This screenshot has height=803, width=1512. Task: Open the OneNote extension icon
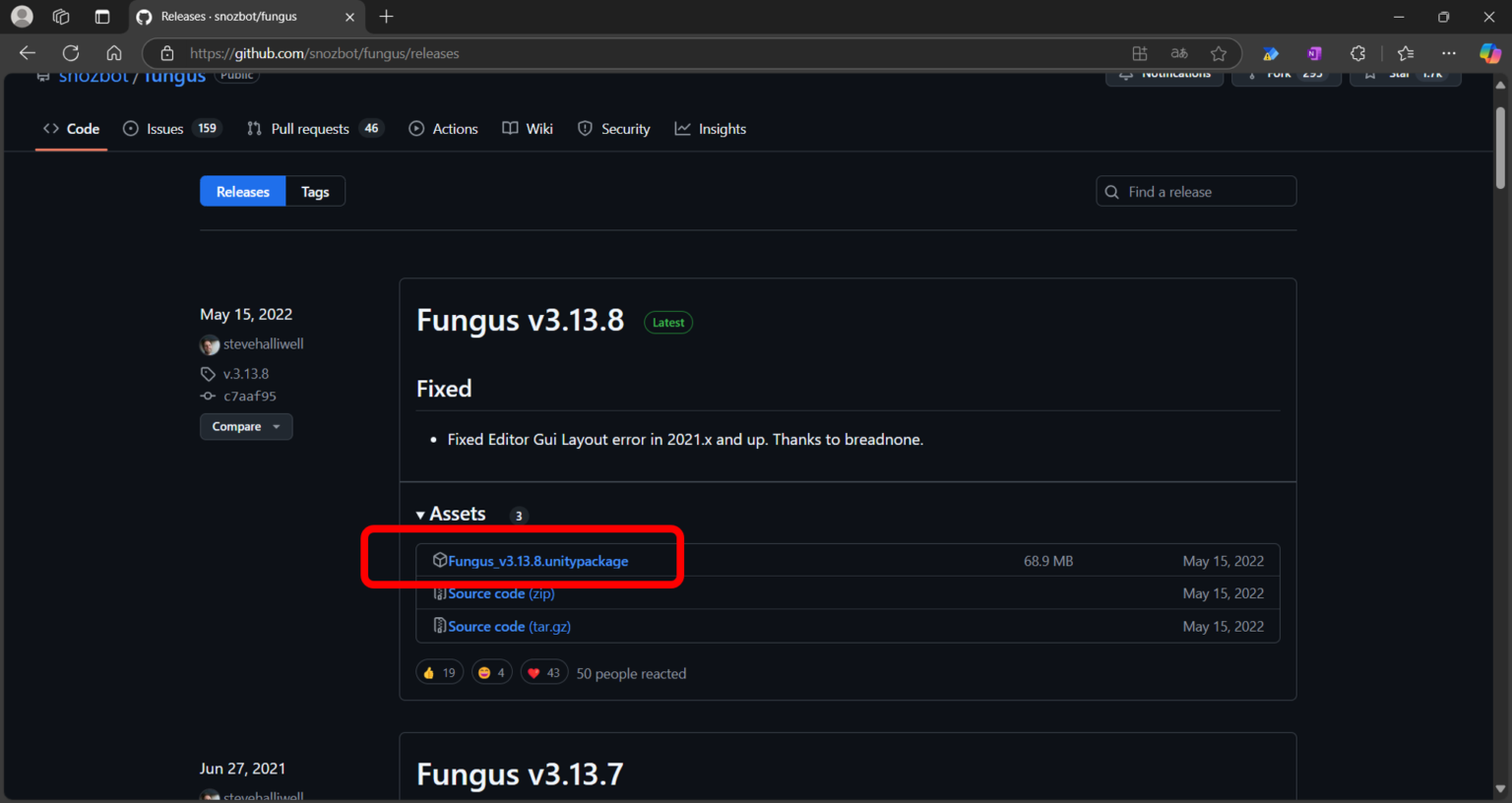[x=1313, y=53]
